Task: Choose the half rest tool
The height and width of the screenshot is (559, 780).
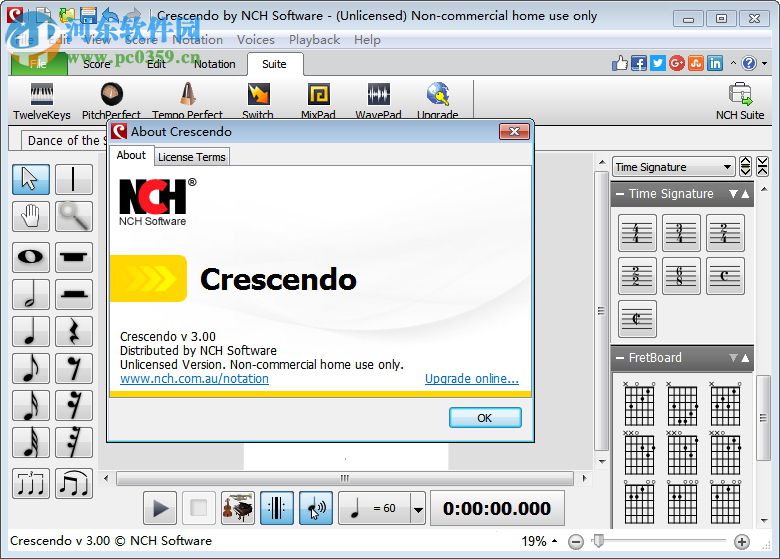Action: pos(74,294)
